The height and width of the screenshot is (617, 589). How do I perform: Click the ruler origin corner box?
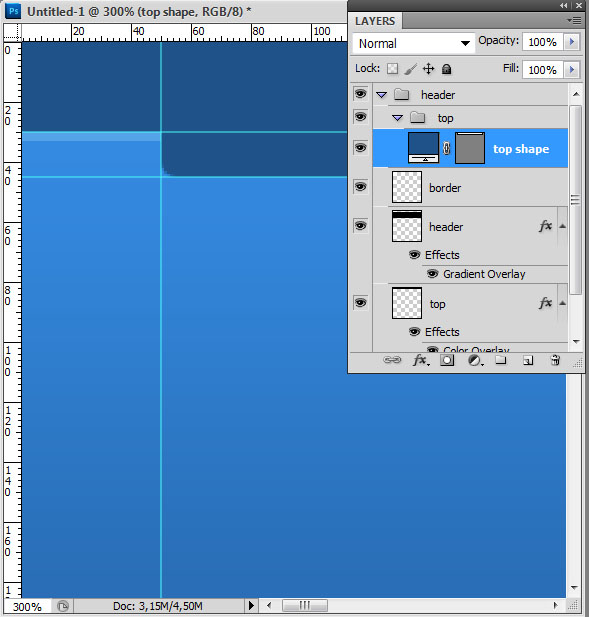coord(13,32)
